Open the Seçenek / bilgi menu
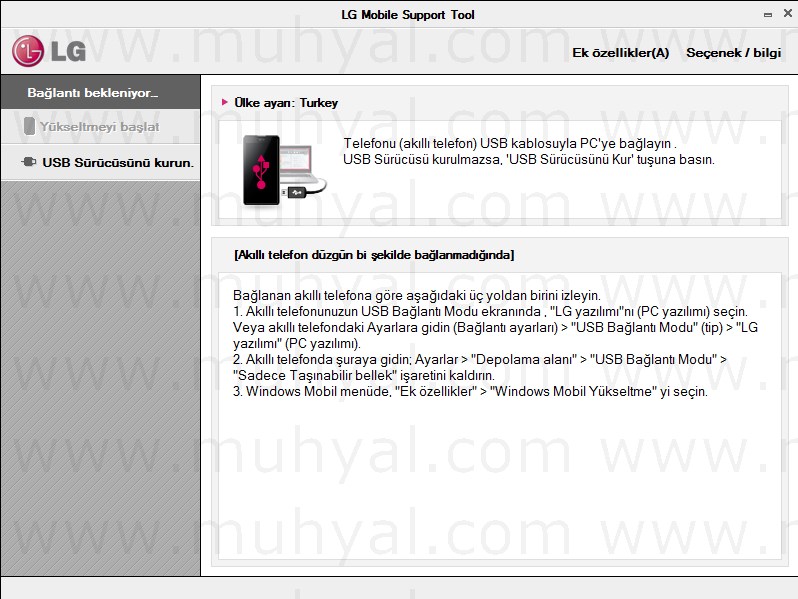 point(733,53)
